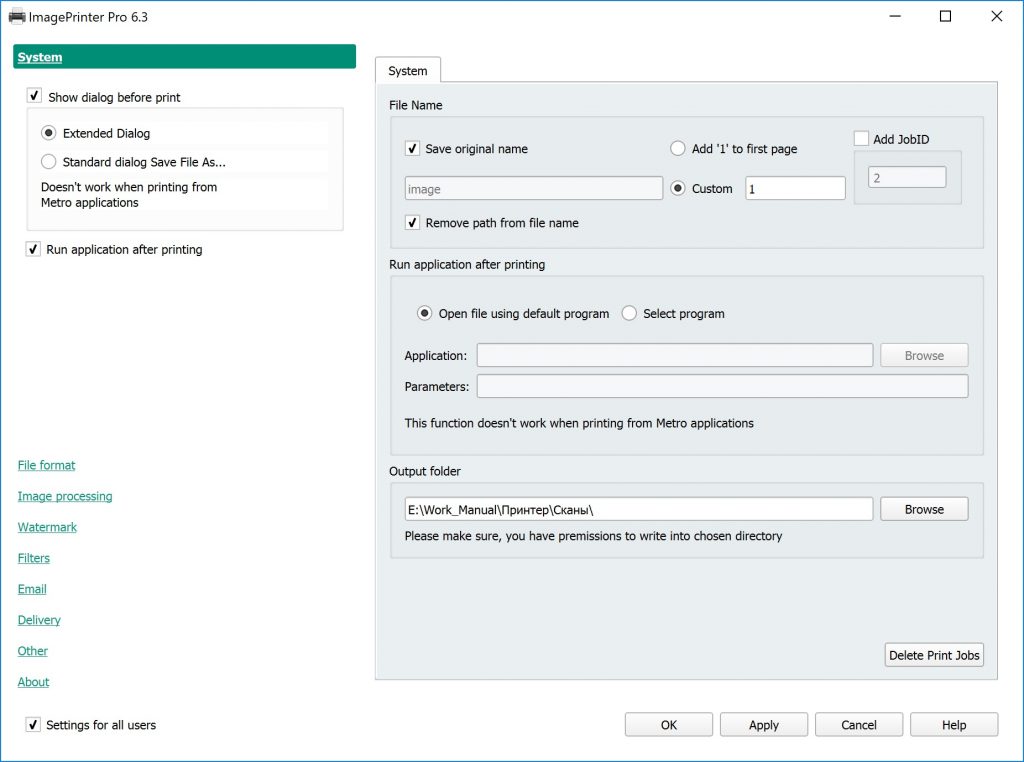Image resolution: width=1024 pixels, height=762 pixels.
Task: Open the About page
Action: [33, 681]
